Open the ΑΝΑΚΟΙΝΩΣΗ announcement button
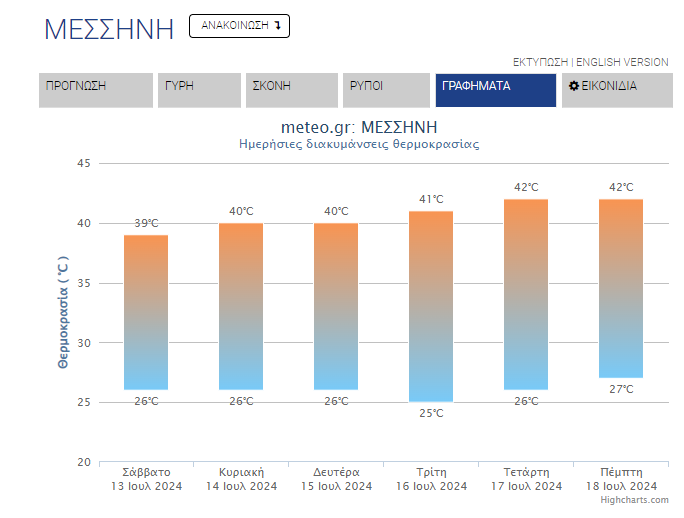The image size is (684, 518). click(x=239, y=26)
